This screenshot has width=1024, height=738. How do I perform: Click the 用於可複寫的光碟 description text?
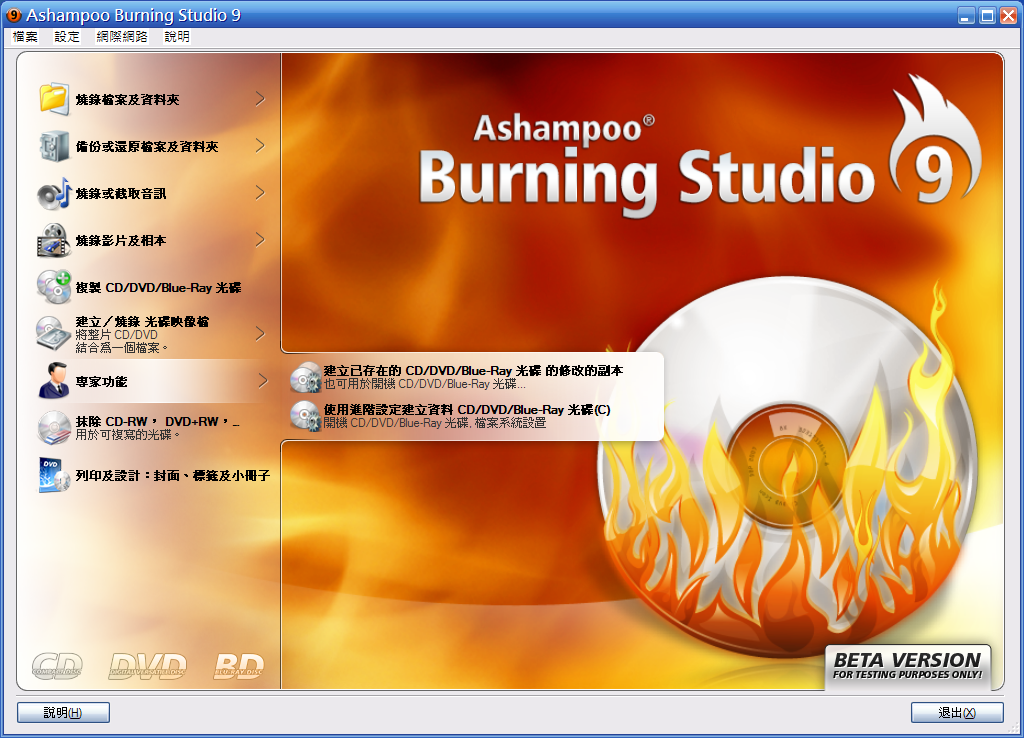point(127,434)
